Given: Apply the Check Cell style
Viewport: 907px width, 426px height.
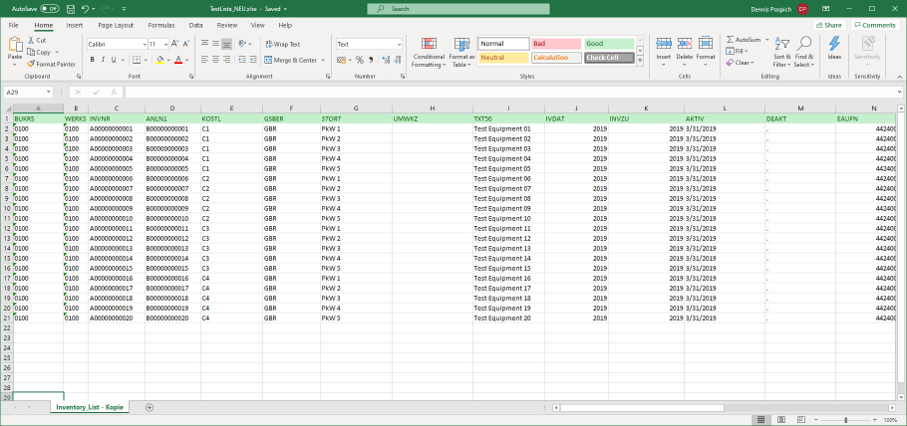Looking at the screenshot, I should [x=609, y=58].
